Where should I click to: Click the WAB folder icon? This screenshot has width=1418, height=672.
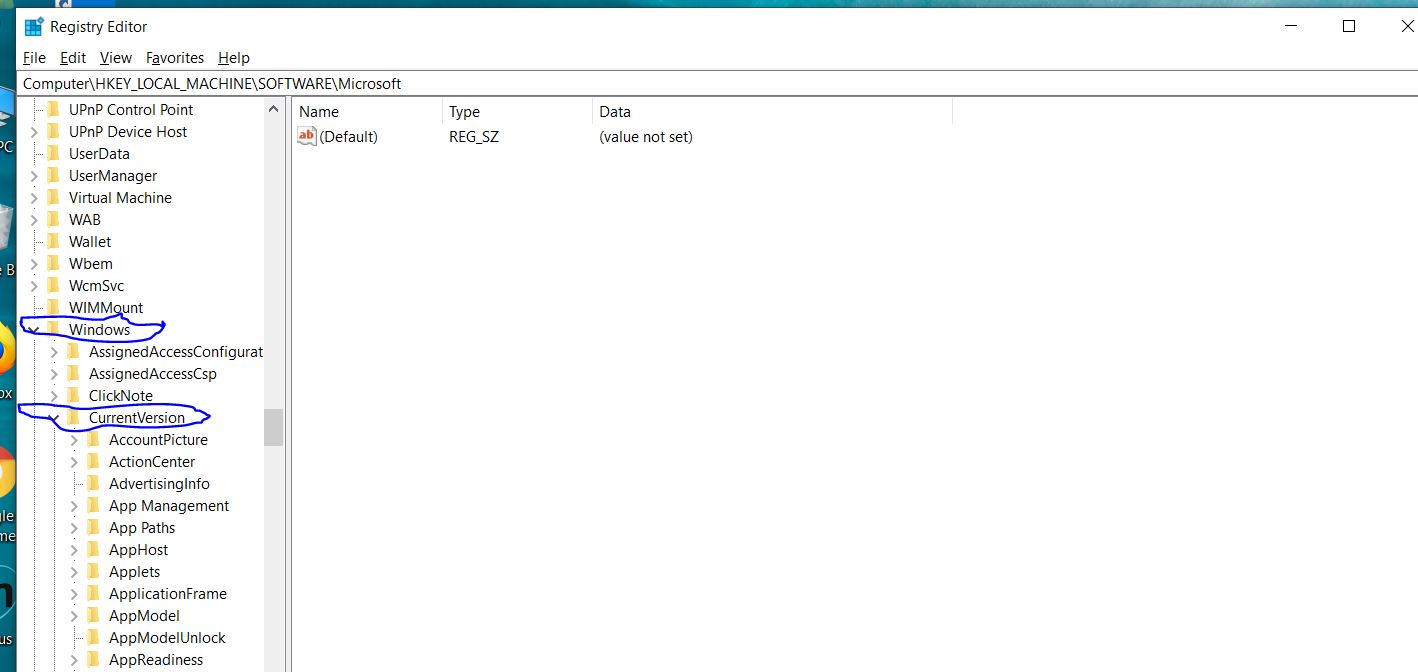[54, 219]
